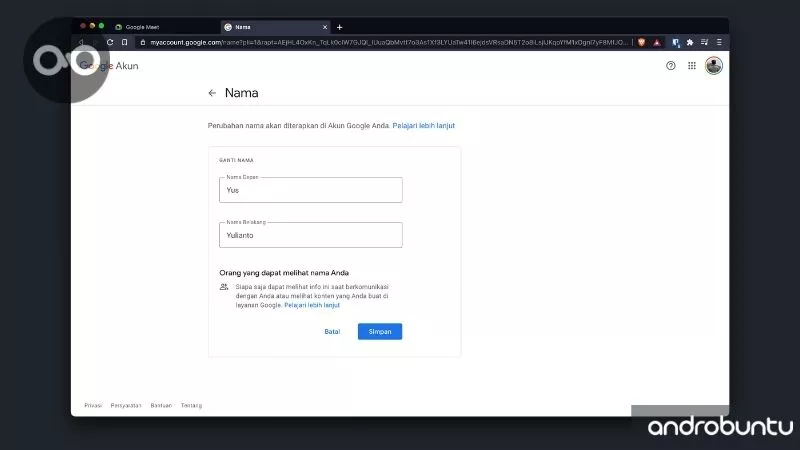The width and height of the screenshot is (800, 450).
Task: Click the Nama Belakang field containing Yulianto
Action: [311, 235]
